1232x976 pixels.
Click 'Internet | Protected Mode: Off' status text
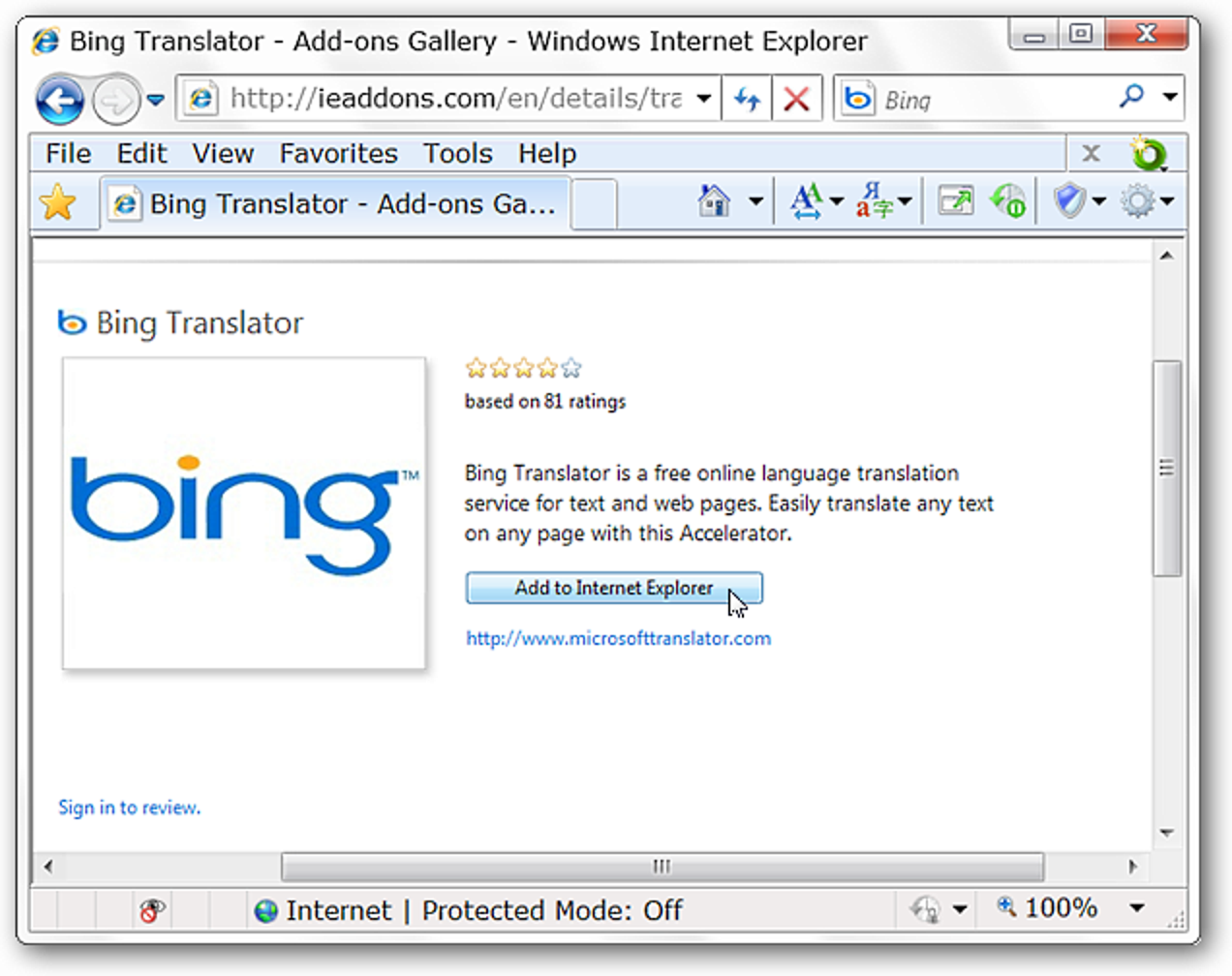point(484,910)
